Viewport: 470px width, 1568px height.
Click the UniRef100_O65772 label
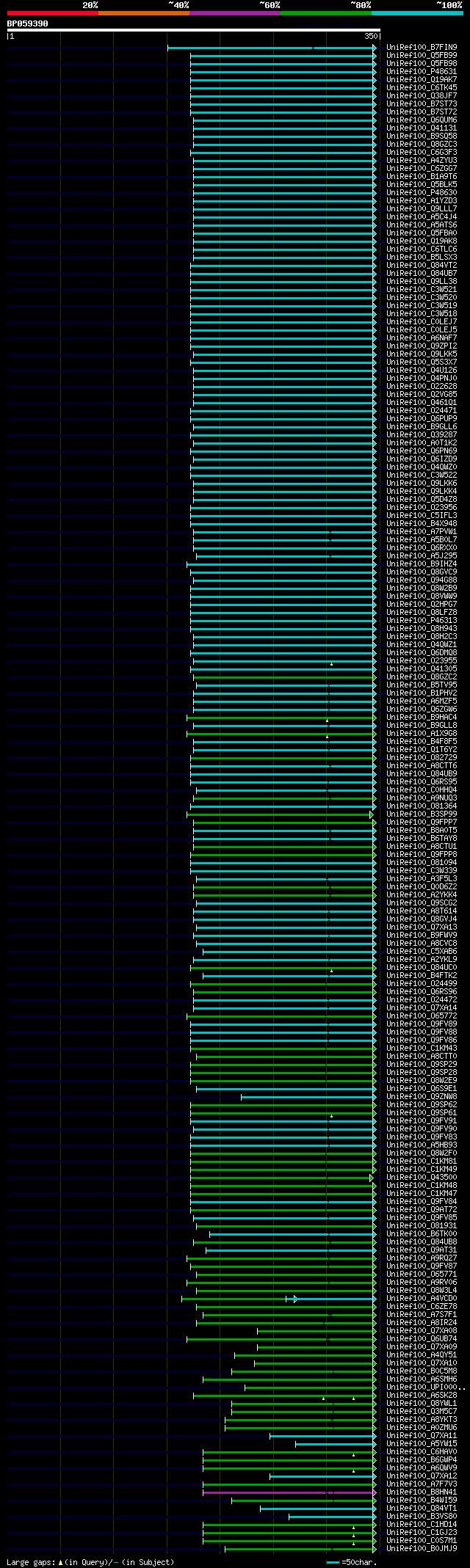(422, 1016)
